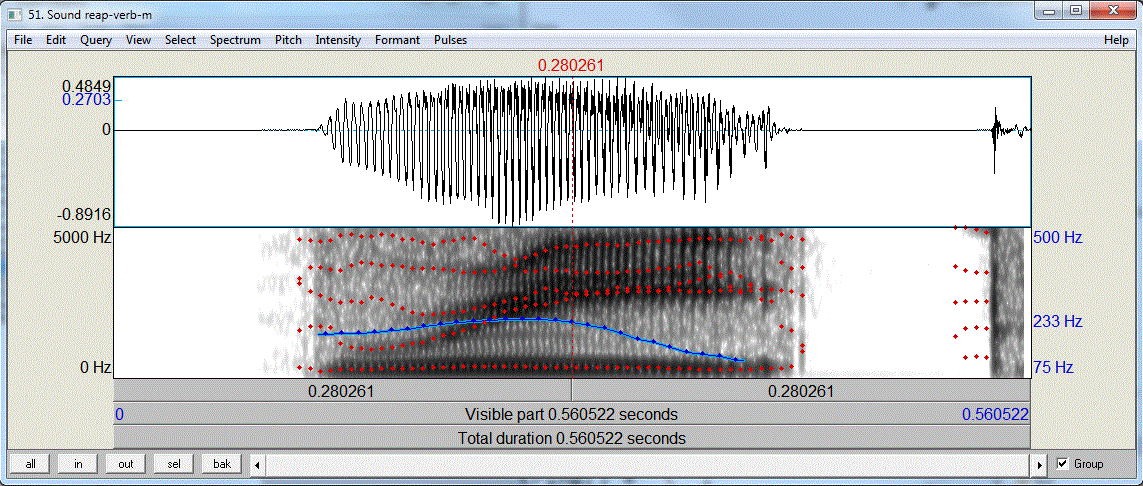Image resolution: width=1143 pixels, height=486 pixels.
Task: Open the Help menu
Action: coord(1115,40)
